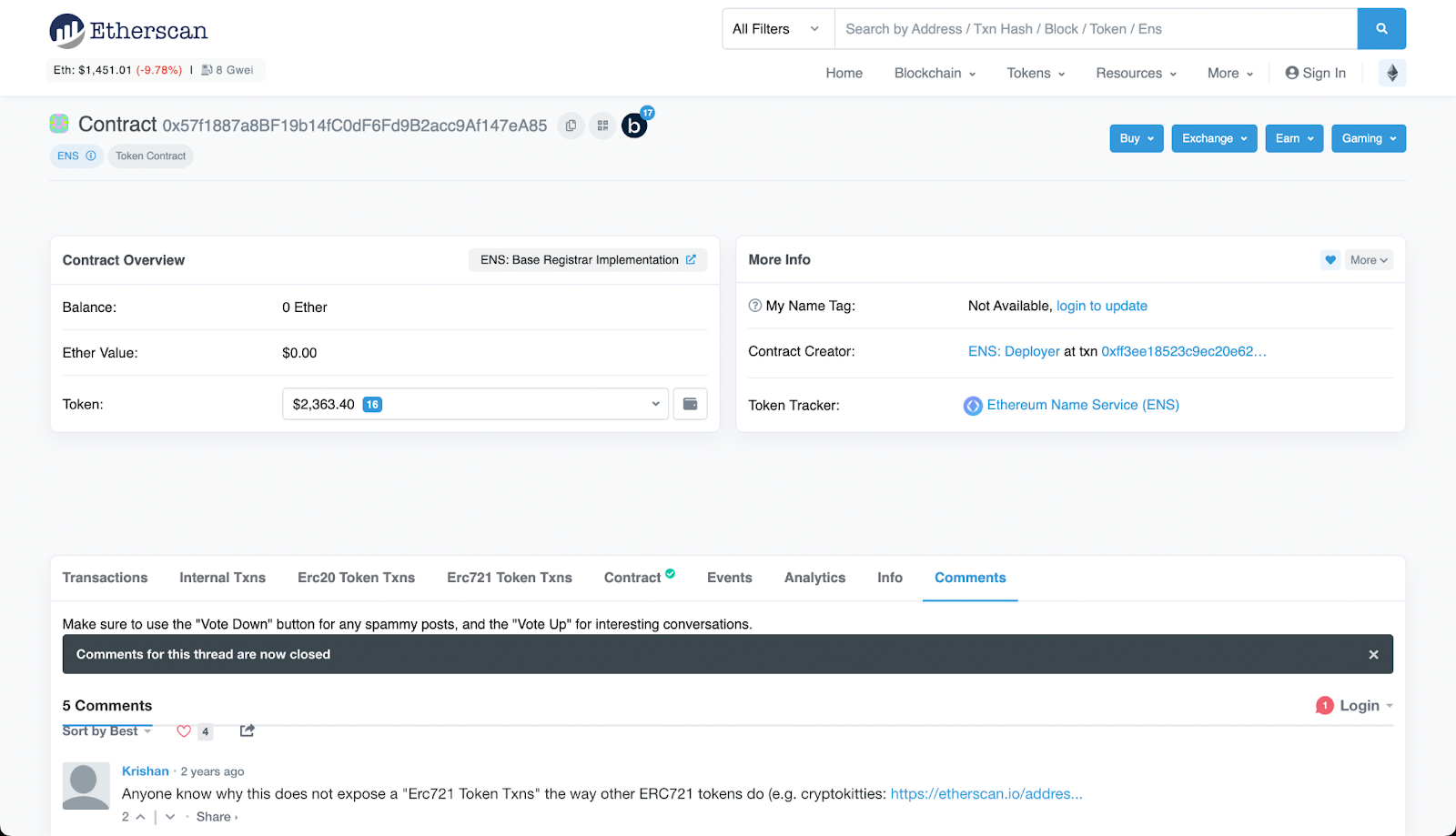This screenshot has width=1456, height=836.
Task: Downvote Krishan's comment
Action: point(170,817)
